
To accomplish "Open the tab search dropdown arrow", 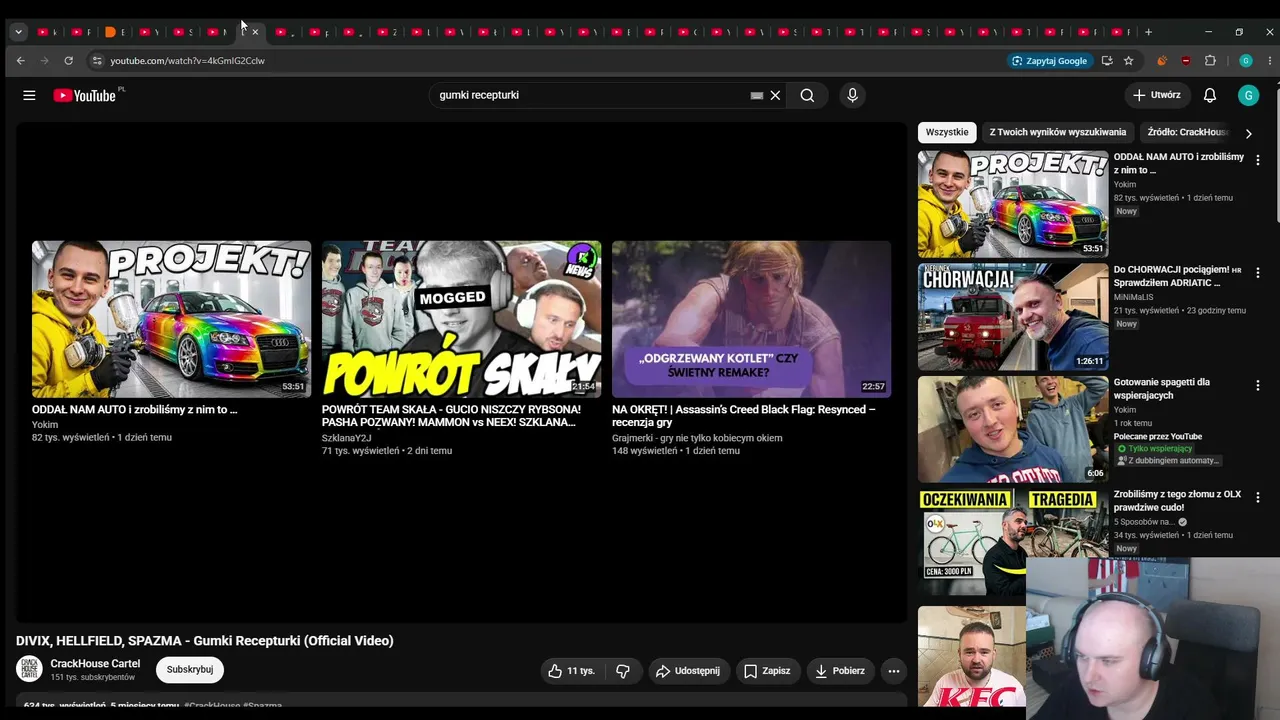I will (x=18, y=32).
